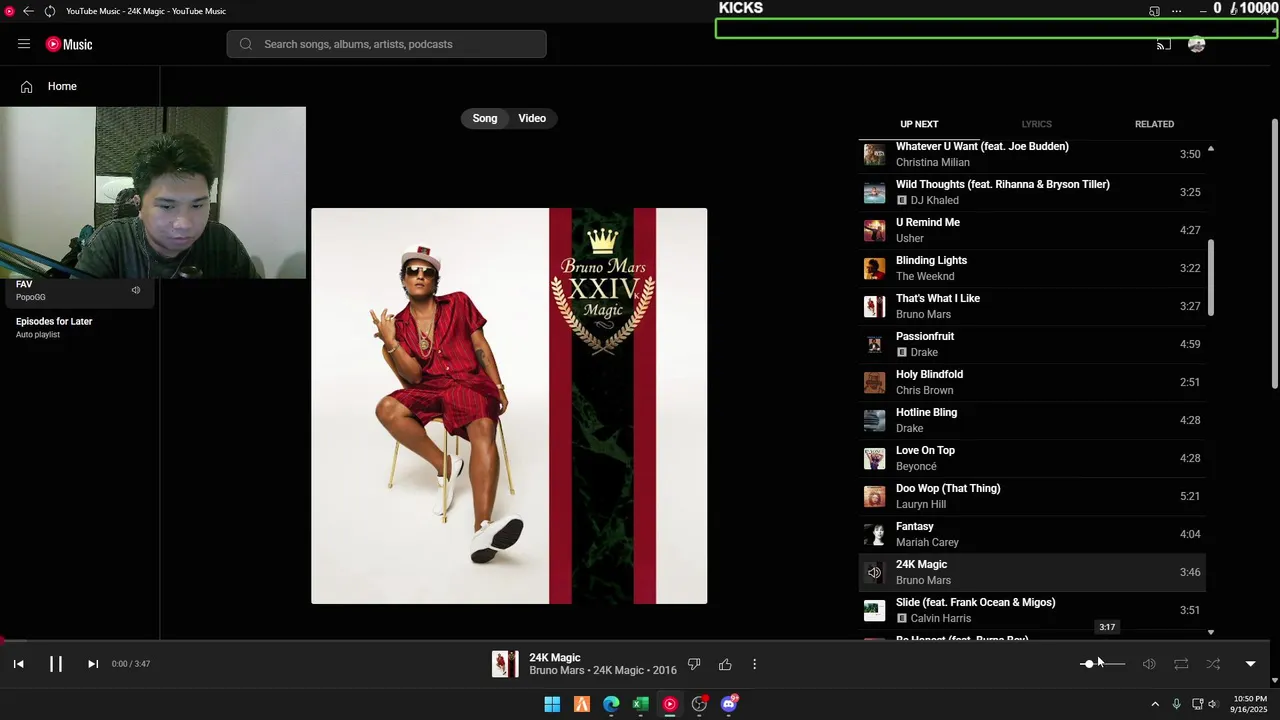Screen dimensions: 1280x720
Task: Open the app's three-dot title bar menu
Action: click(1176, 11)
